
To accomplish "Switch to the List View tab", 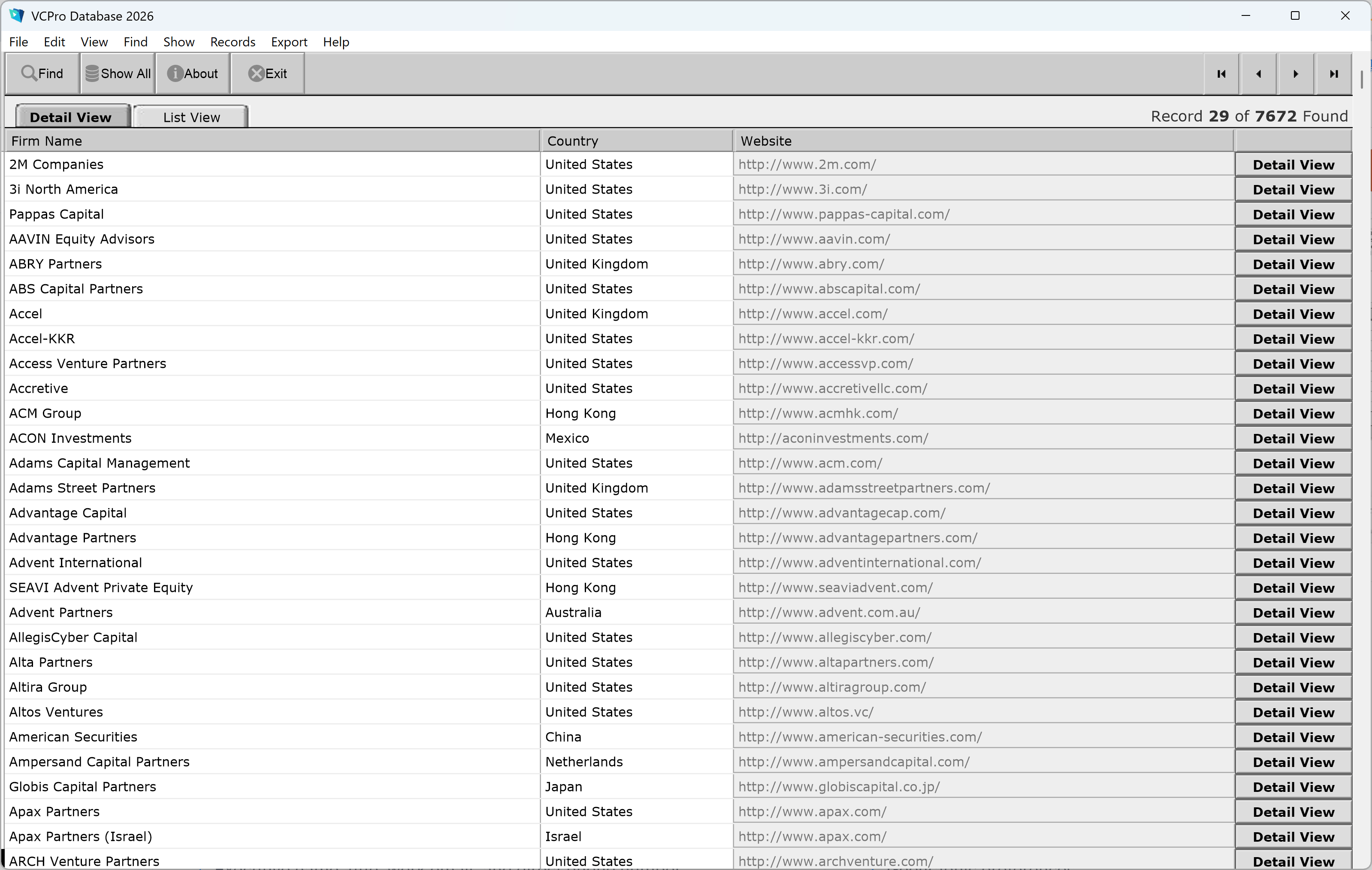I will (x=191, y=117).
